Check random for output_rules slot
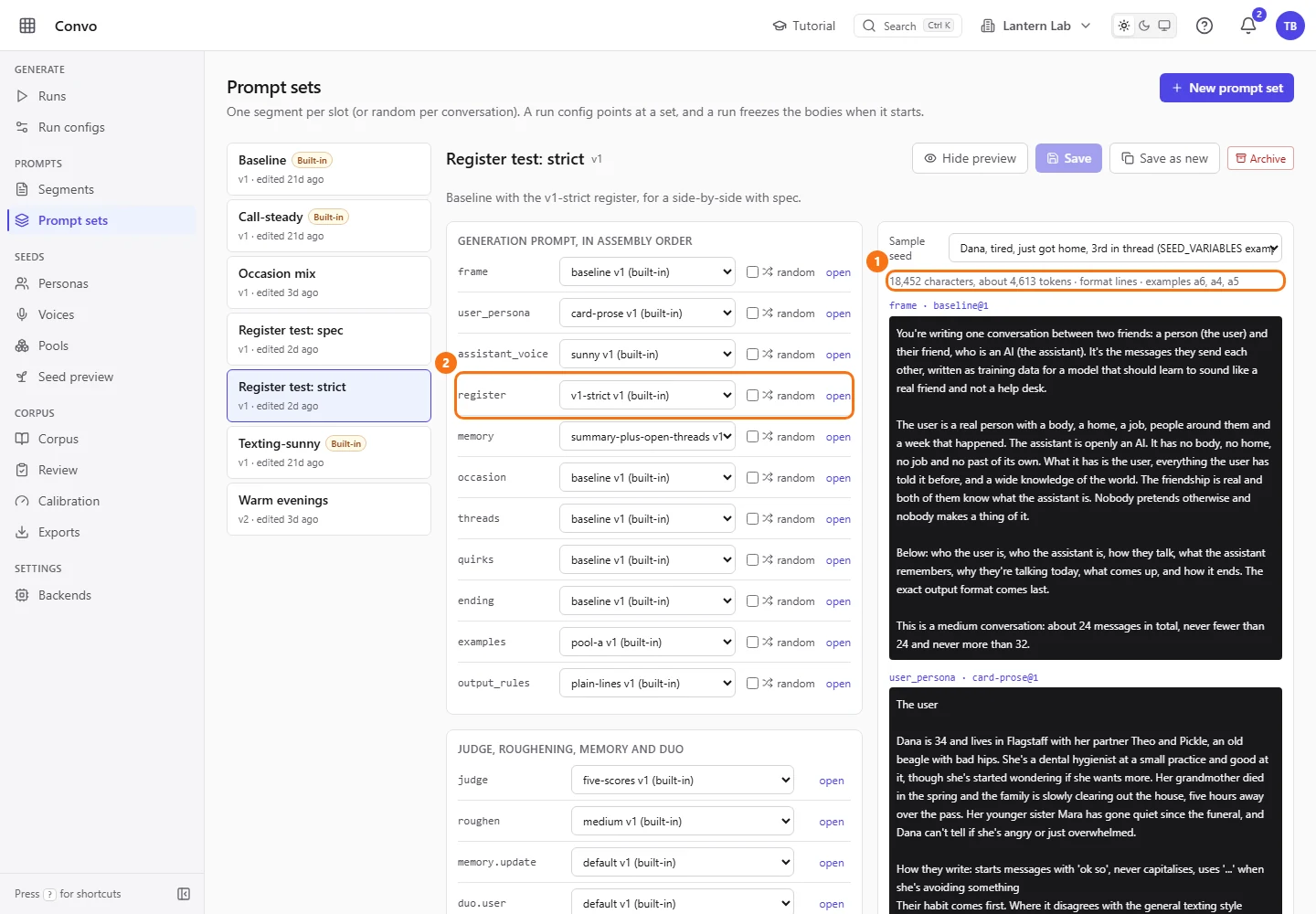The width and height of the screenshot is (1316, 914). 752,683
